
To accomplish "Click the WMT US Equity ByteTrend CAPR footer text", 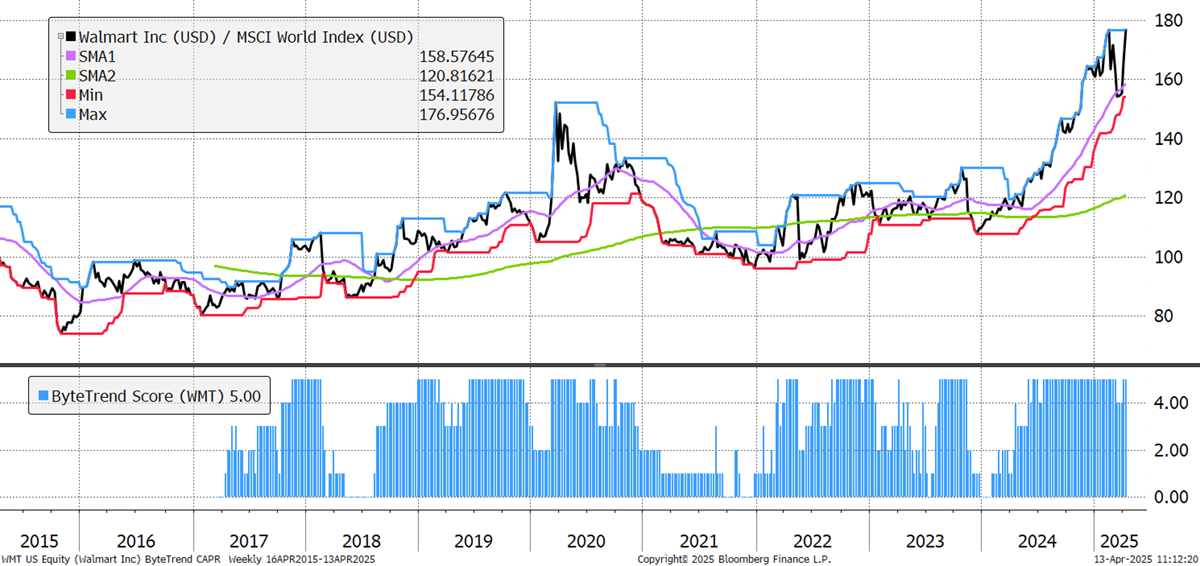I will 186,558.
